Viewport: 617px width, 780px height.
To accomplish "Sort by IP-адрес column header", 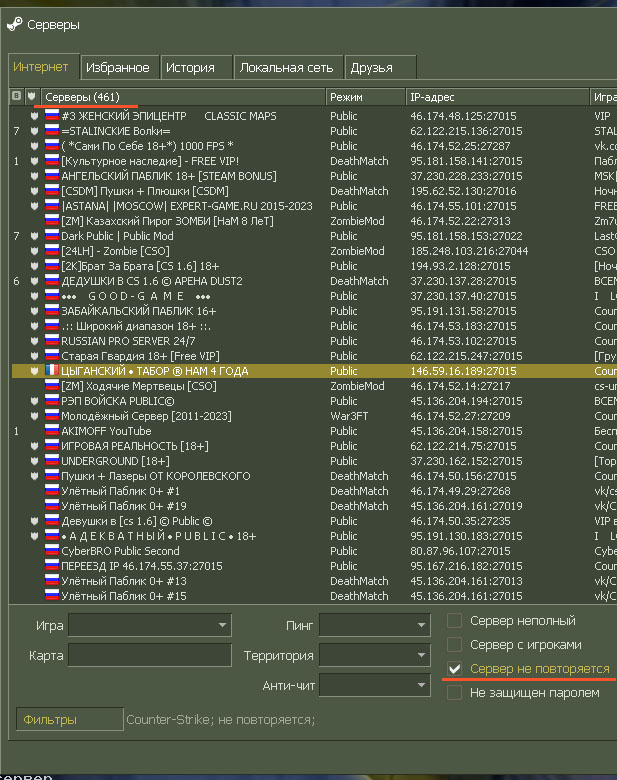I will 497,97.
